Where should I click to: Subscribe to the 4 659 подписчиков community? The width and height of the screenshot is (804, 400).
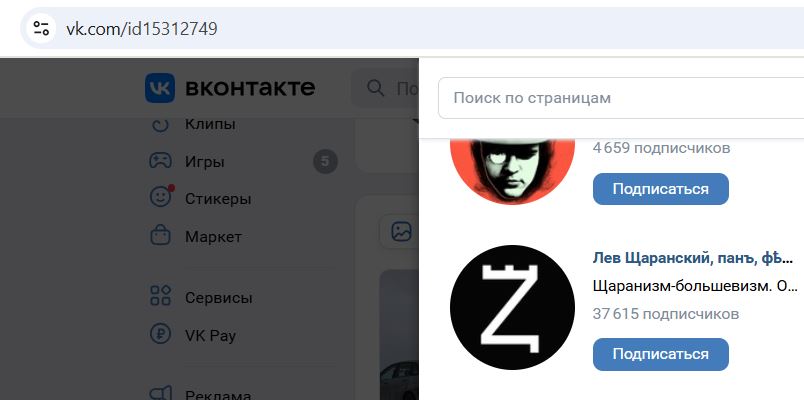660,189
